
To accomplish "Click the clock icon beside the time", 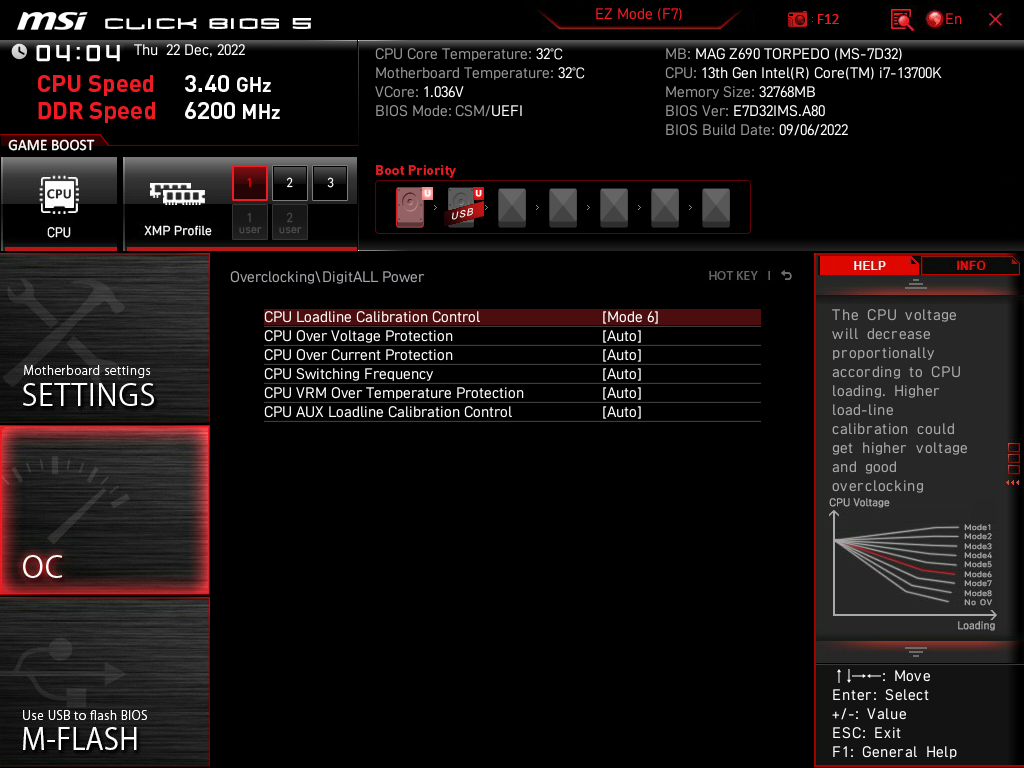I will click(20, 51).
